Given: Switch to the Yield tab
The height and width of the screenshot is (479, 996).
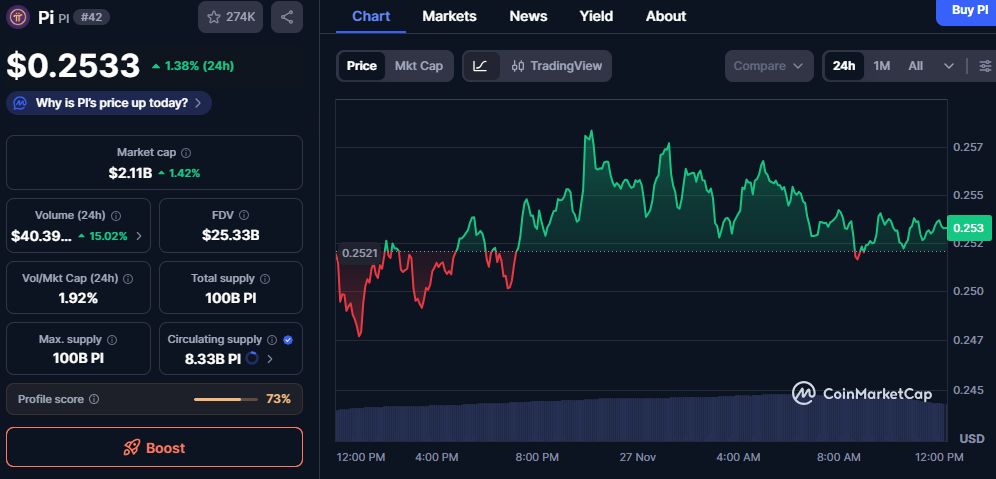Looking at the screenshot, I should tap(596, 16).
